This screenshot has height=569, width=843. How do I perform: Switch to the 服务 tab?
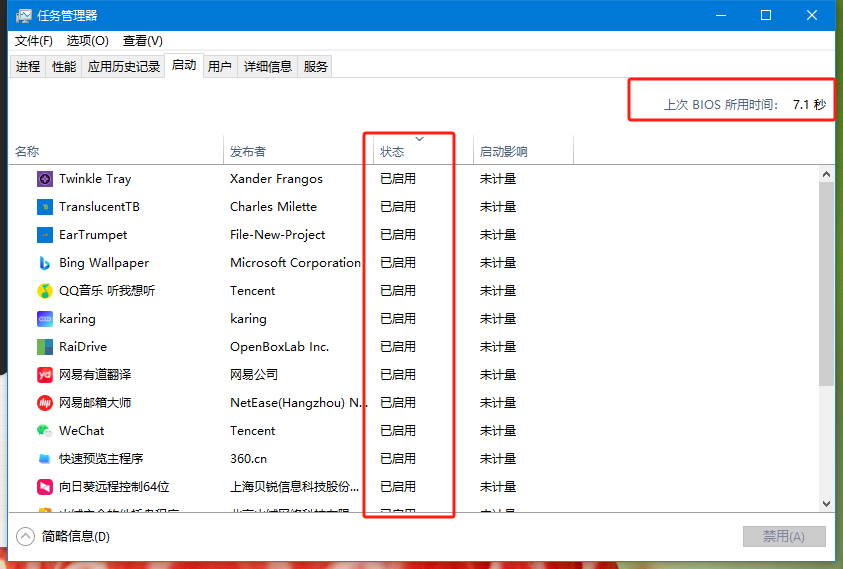tap(315, 67)
